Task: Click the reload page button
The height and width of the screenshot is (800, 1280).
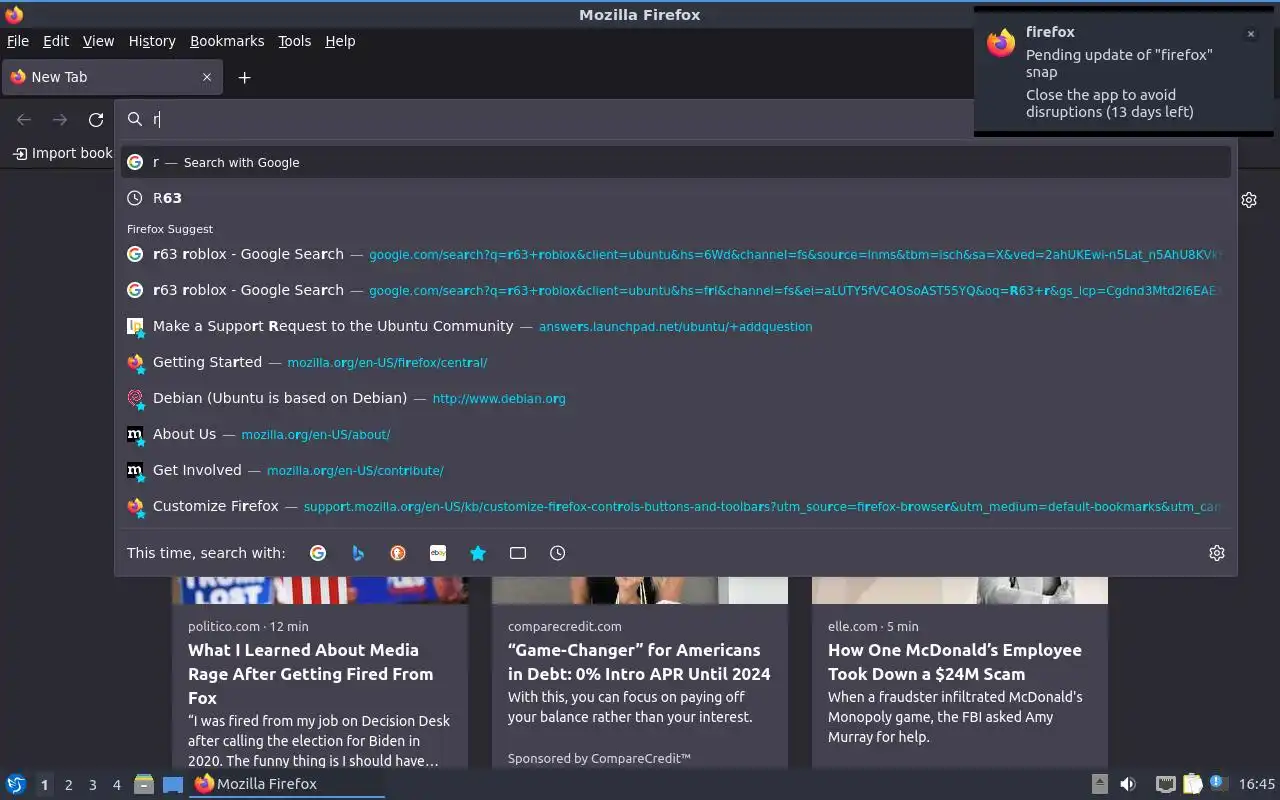Action: (96, 120)
